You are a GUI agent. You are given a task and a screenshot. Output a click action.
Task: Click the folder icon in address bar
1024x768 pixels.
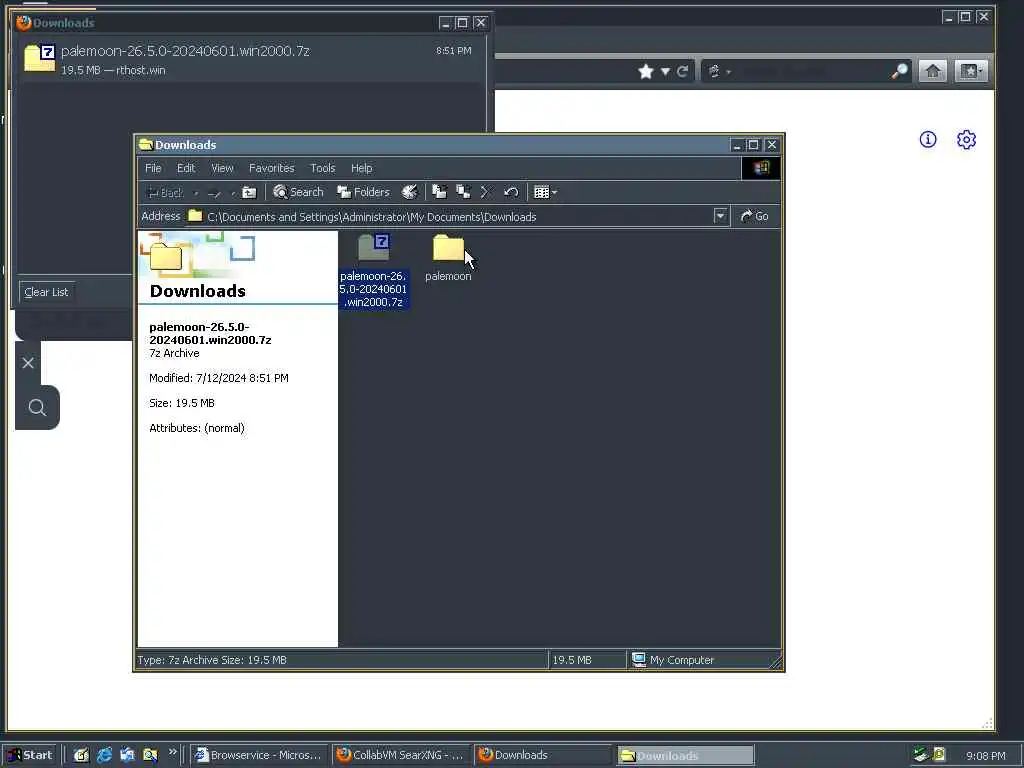(x=195, y=216)
